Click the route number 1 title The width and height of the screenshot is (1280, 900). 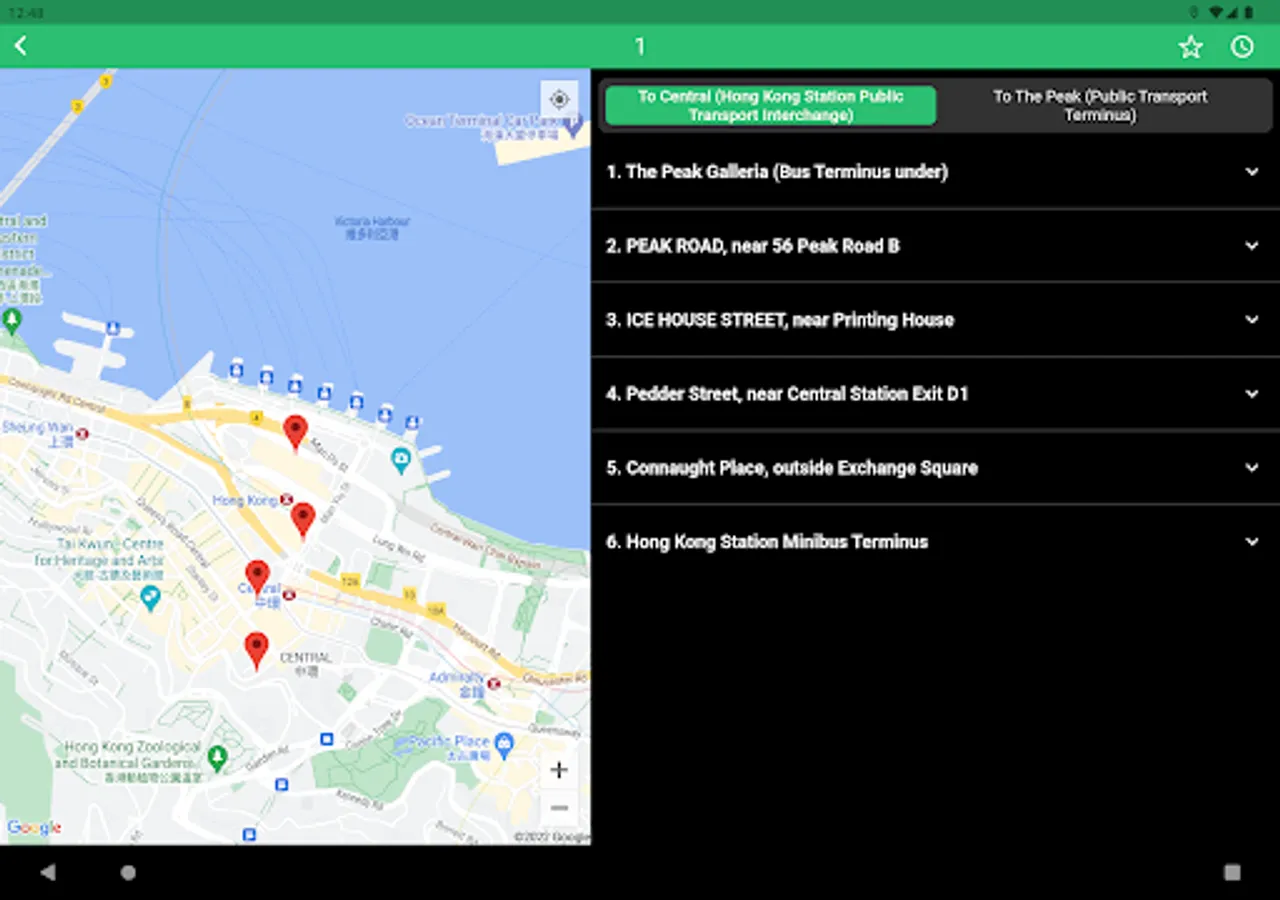point(640,46)
